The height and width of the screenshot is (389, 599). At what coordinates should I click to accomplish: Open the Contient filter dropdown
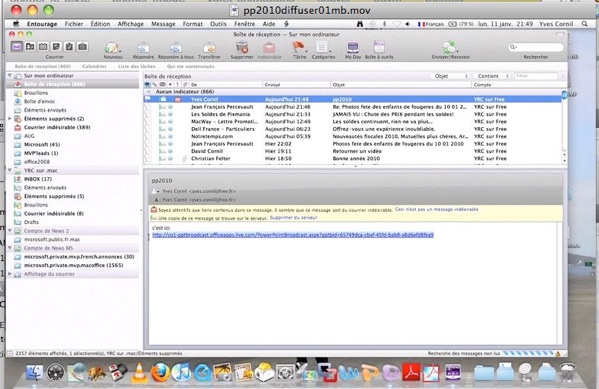pyautogui.click(x=492, y=76)
